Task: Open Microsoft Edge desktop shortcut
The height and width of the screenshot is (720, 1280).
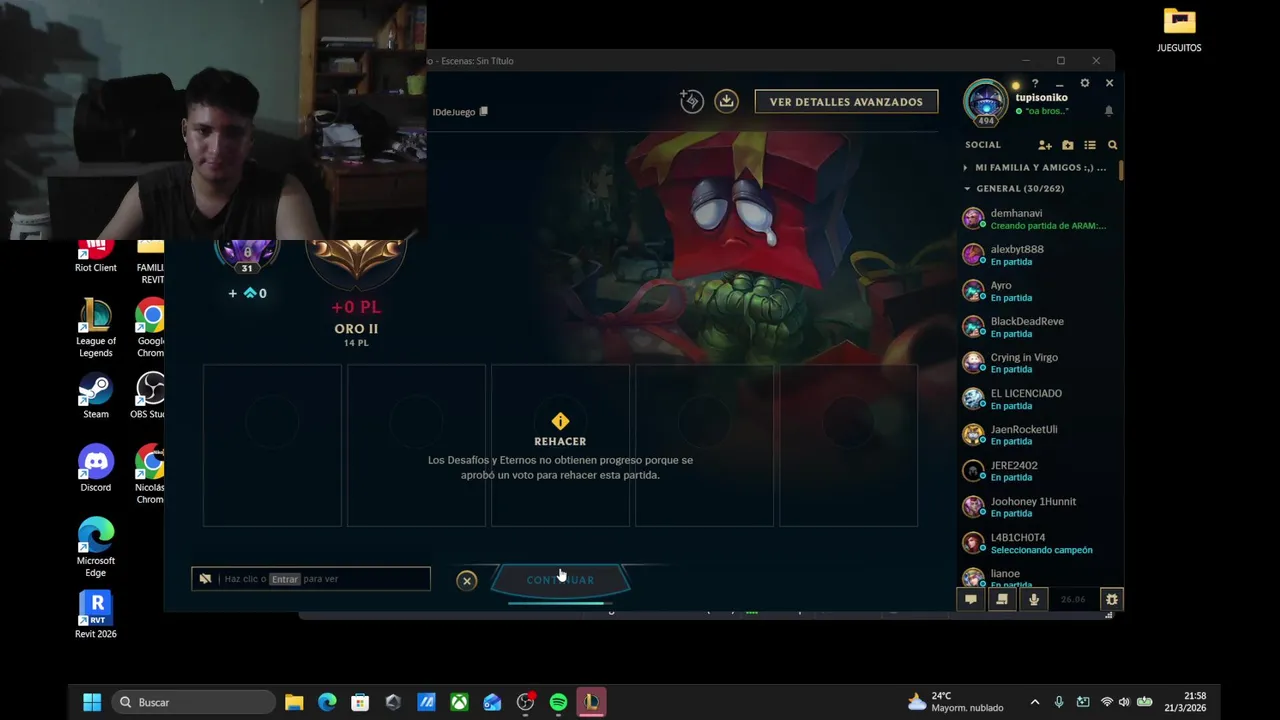Action: click(x=96, y=547)
